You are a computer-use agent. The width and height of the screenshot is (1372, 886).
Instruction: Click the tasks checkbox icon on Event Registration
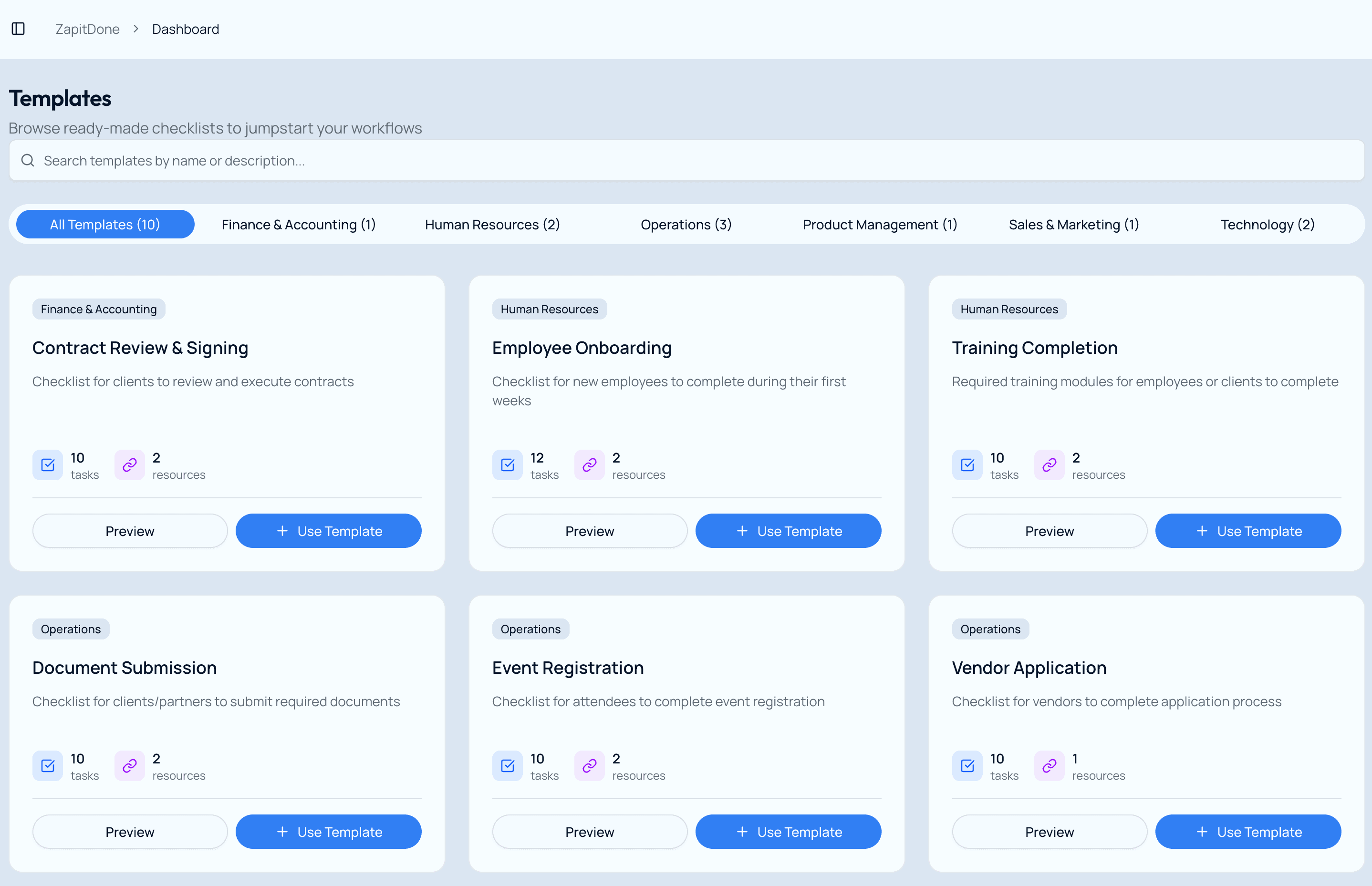tap(507, 766)
